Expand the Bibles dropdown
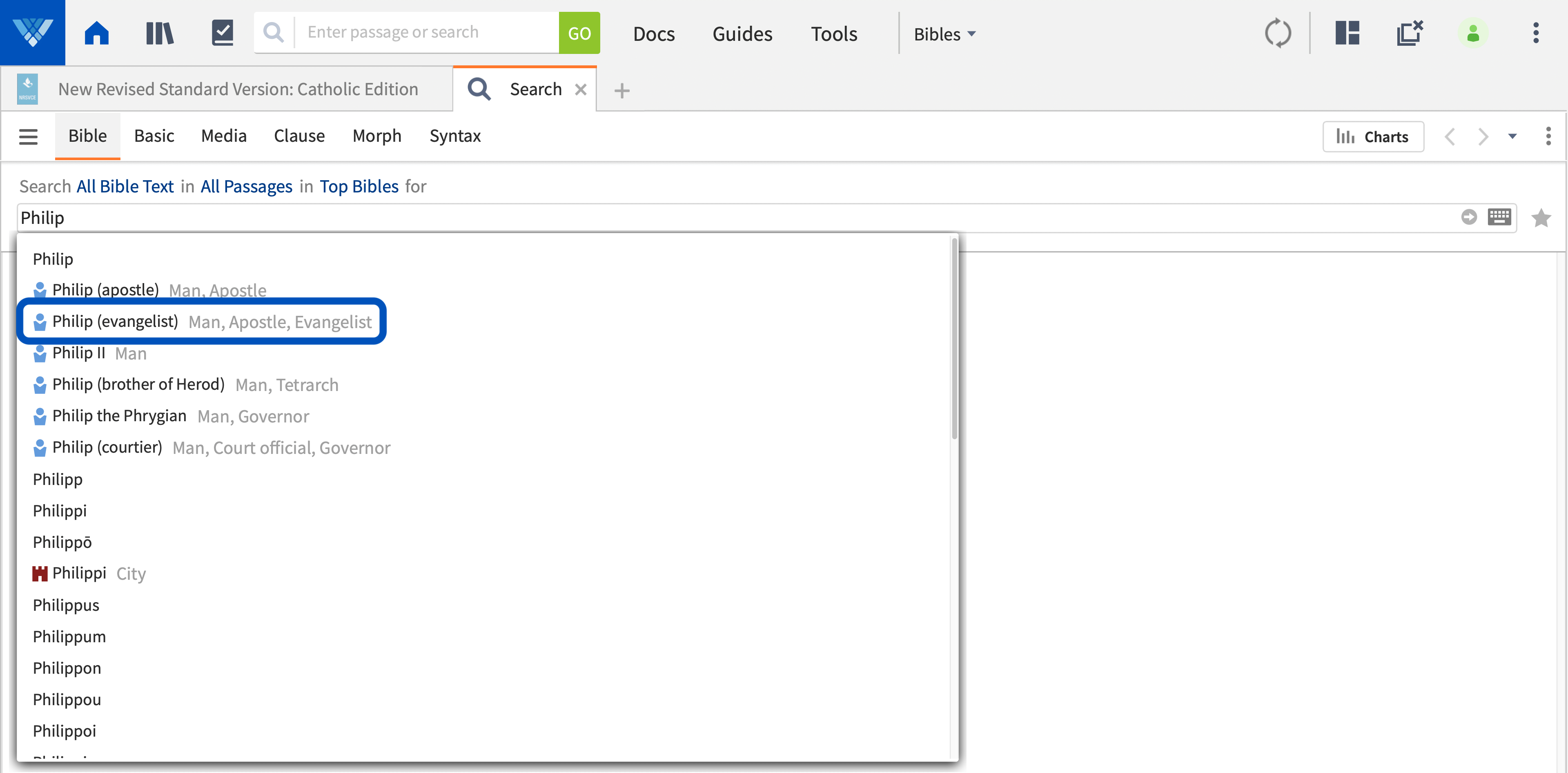This screenshot has height=773, width=1568. (x=945, y=34)
